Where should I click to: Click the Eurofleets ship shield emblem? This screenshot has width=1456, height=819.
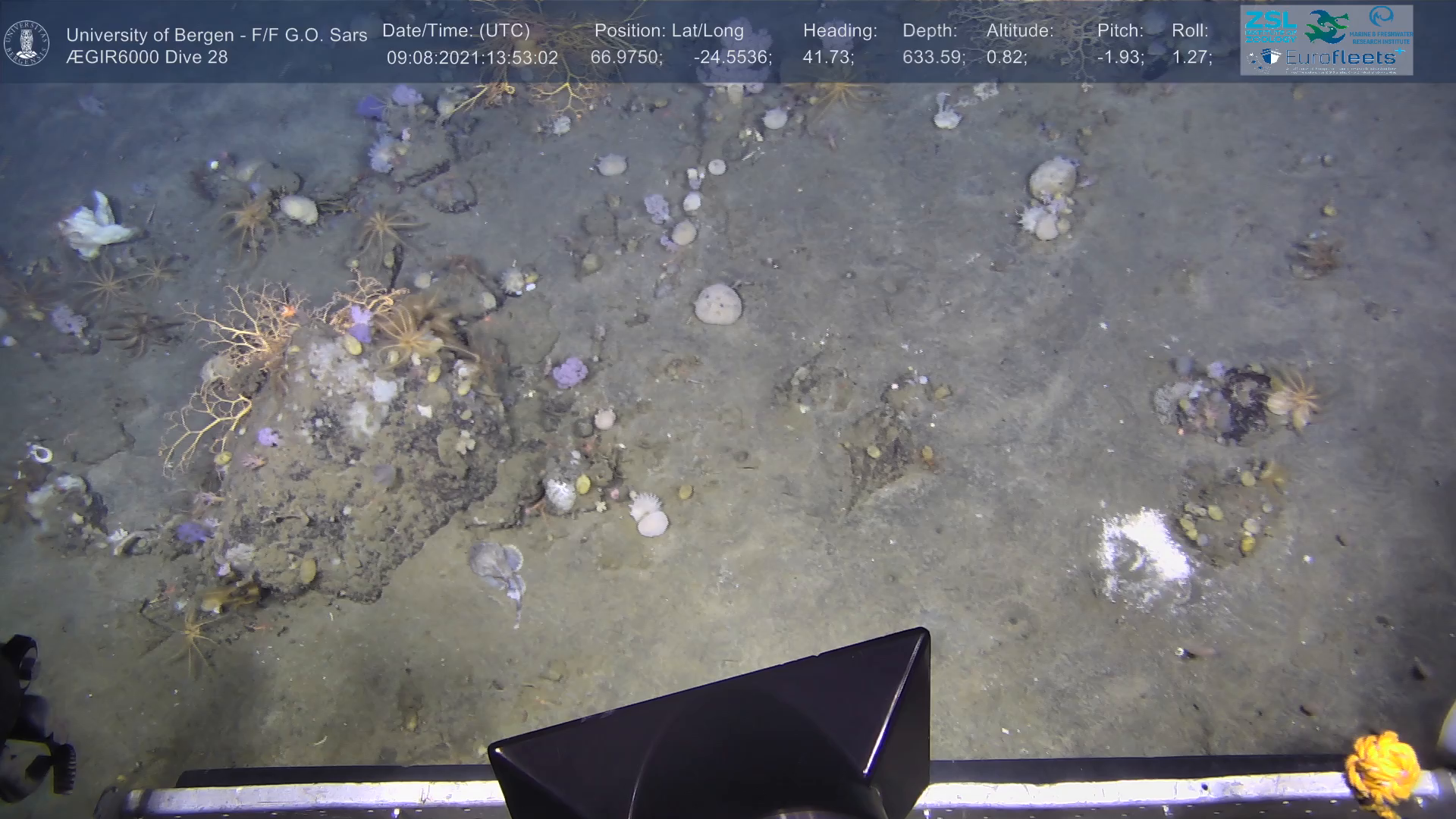pyautogui.click(x=1271, y=58)
